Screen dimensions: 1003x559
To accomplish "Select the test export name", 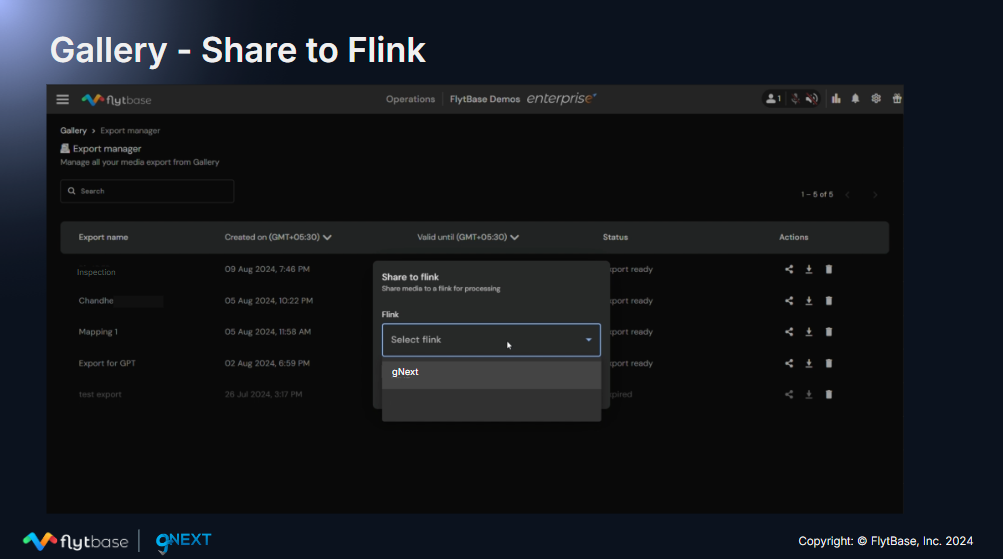I will point(100,395).
